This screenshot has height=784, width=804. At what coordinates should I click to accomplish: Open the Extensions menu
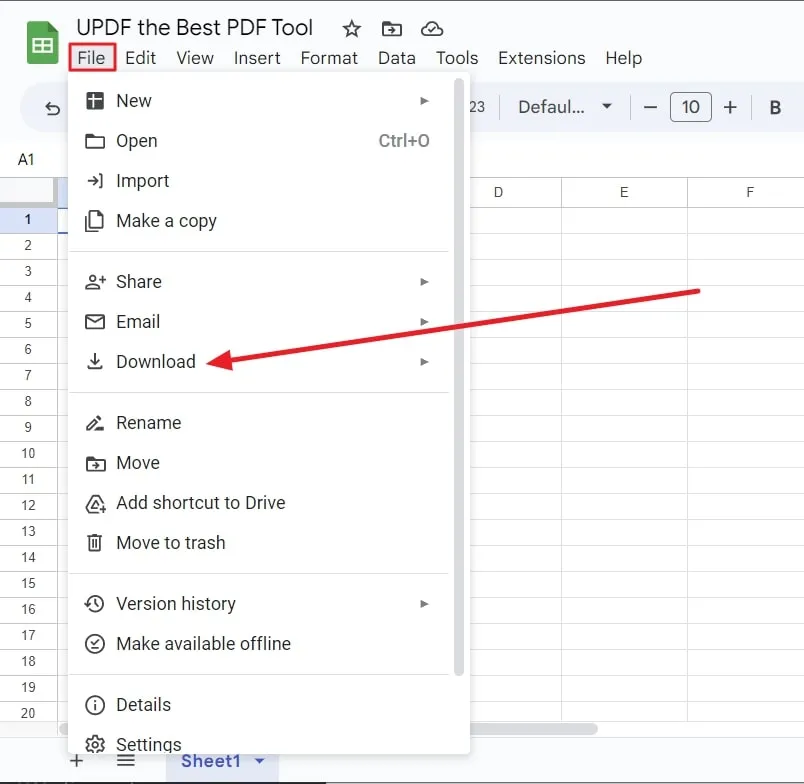click(x=541, y=58)
